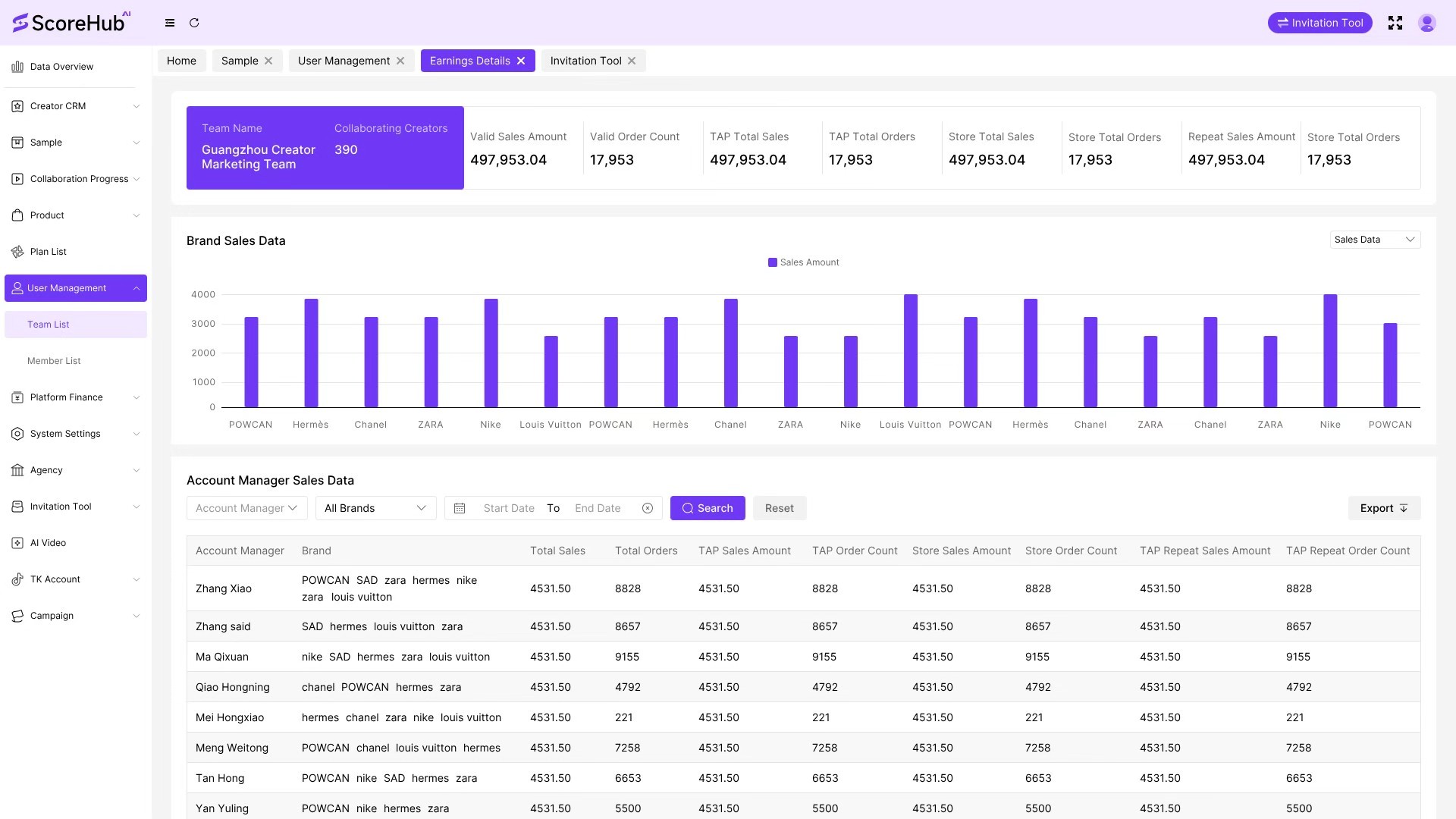Click the Sample sidebar icon
This screenshot has width=1456, height=819.
tap(17, 143)
